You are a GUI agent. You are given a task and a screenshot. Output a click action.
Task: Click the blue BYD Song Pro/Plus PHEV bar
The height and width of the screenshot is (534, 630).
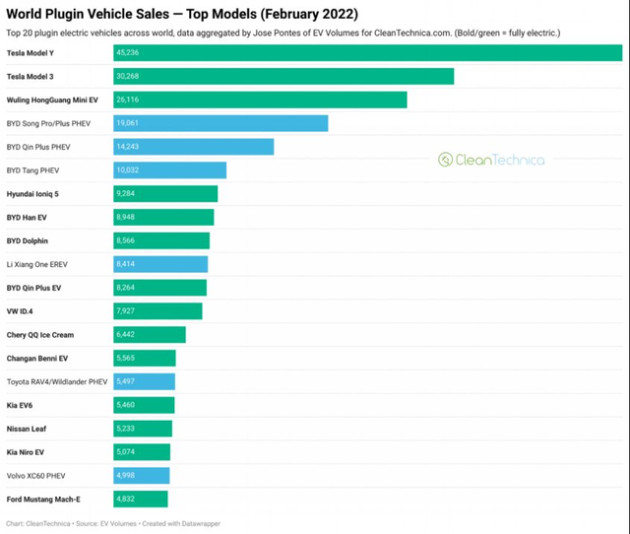(221, 123)
